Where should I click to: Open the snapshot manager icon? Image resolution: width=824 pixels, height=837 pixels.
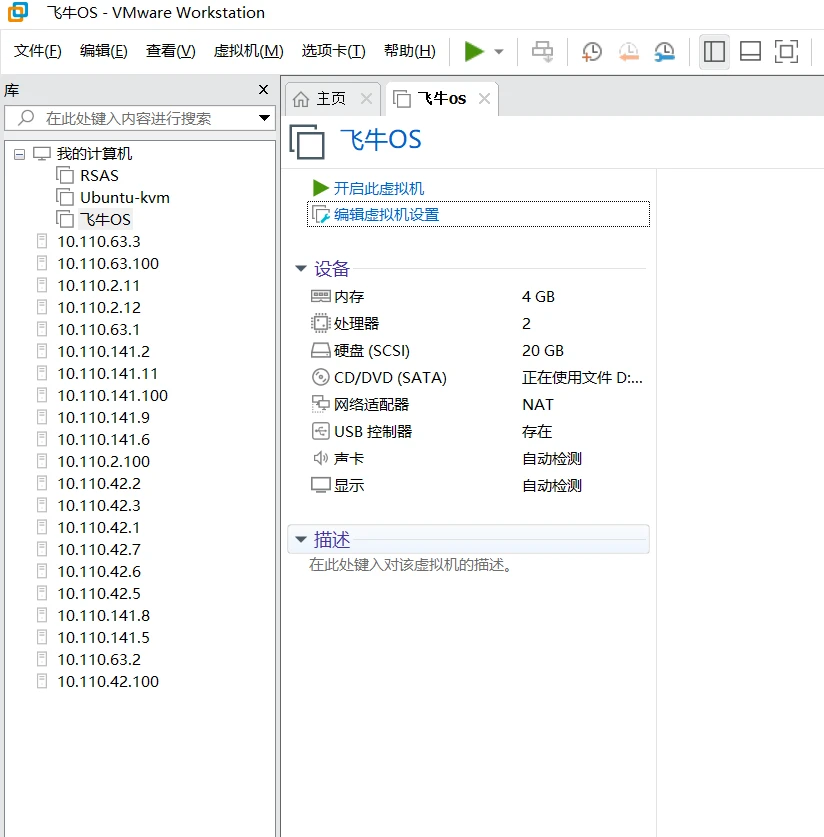click(x=665, y=52)
